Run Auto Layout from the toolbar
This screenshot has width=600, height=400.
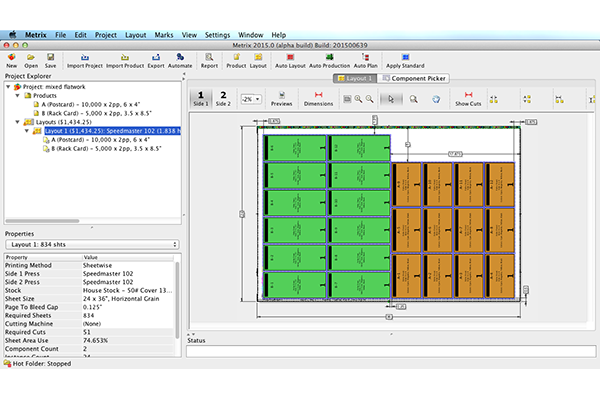pos(290,57)
